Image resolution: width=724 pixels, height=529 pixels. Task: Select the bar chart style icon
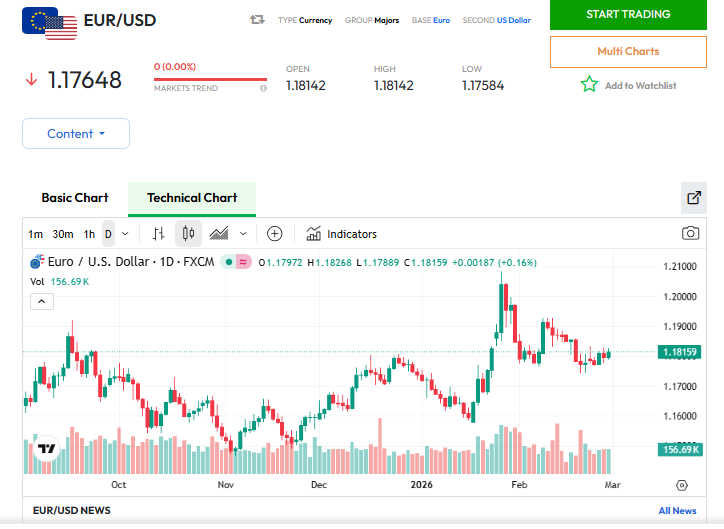[158, 234]
